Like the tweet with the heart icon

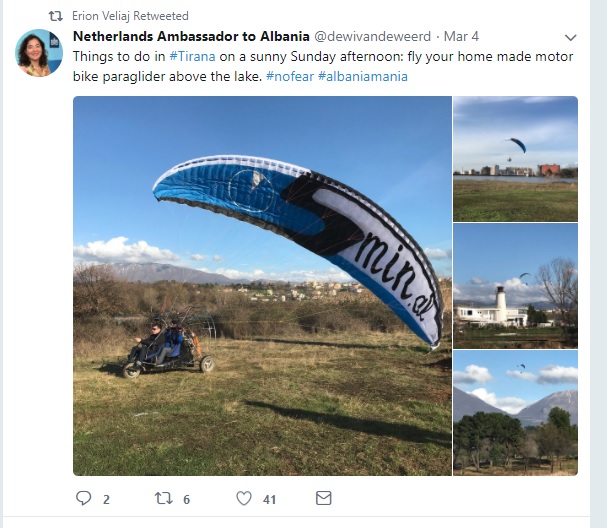click(244, 498)
